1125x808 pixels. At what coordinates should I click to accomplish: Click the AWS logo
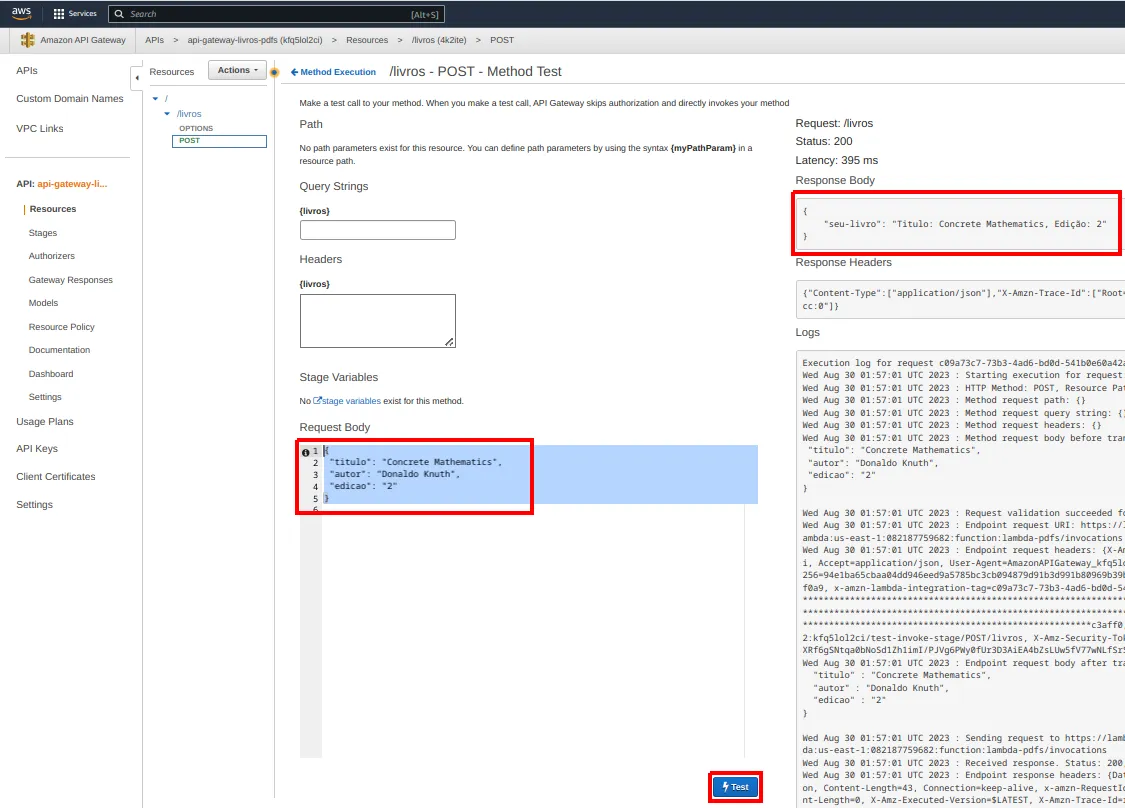pos(22,14)
